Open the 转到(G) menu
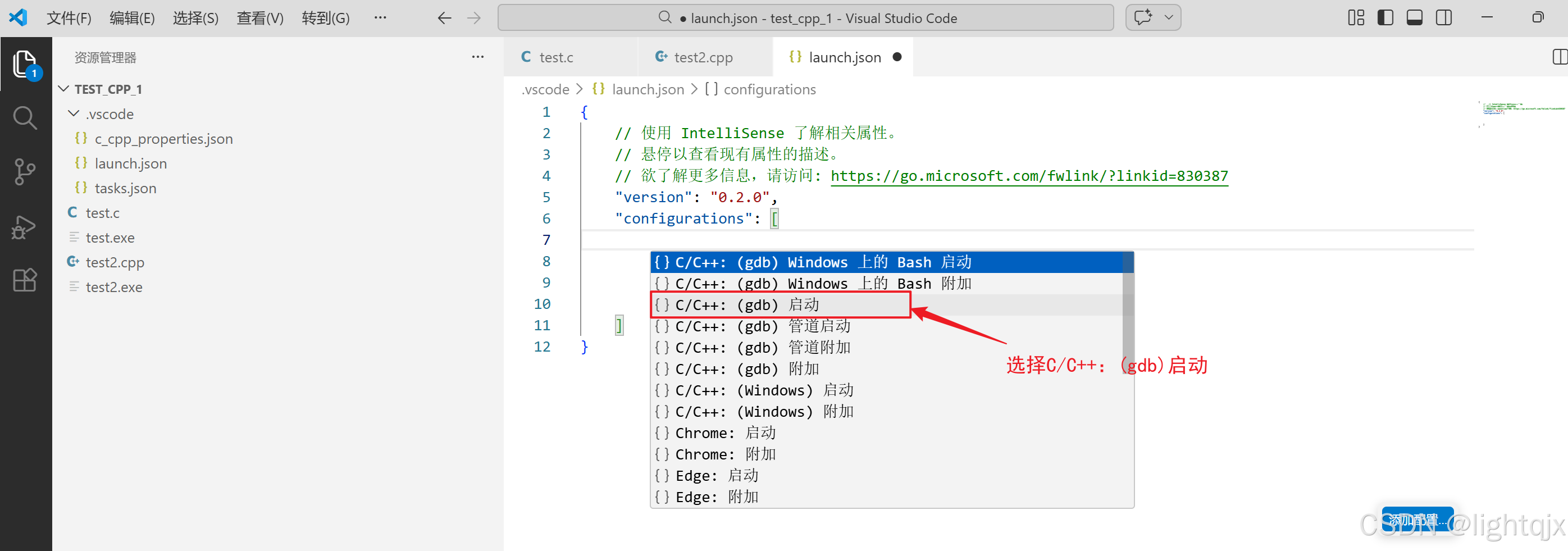Screen dimensions: 1568x551 point(326,19)
